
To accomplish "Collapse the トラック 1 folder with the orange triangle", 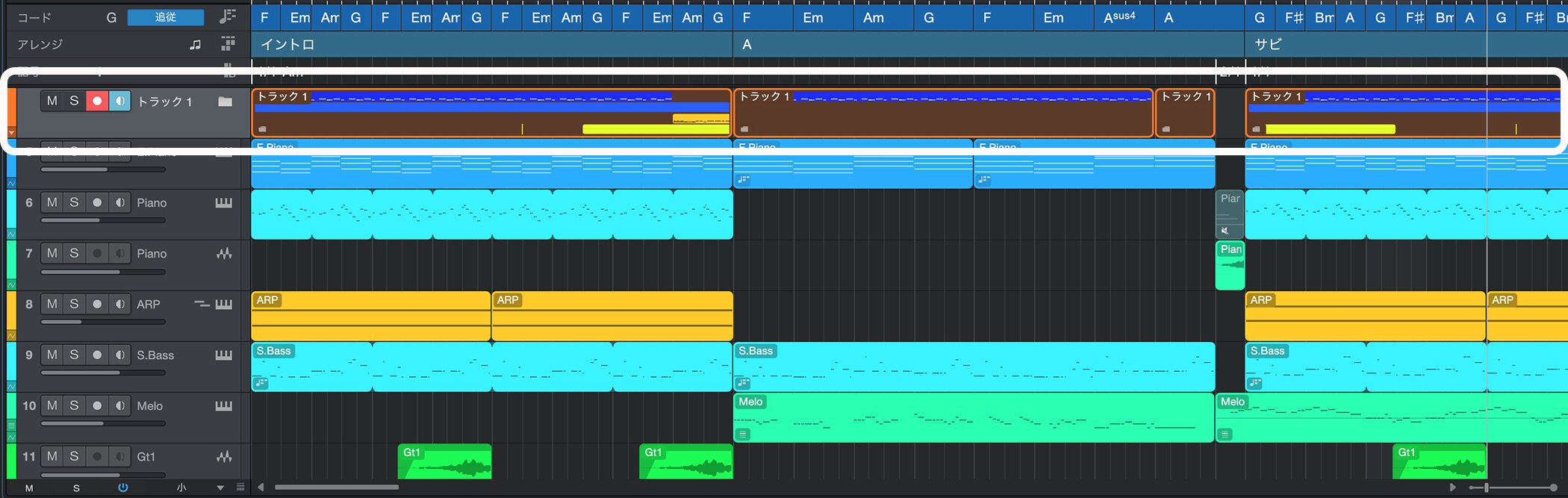I will (x=11, y=132).
